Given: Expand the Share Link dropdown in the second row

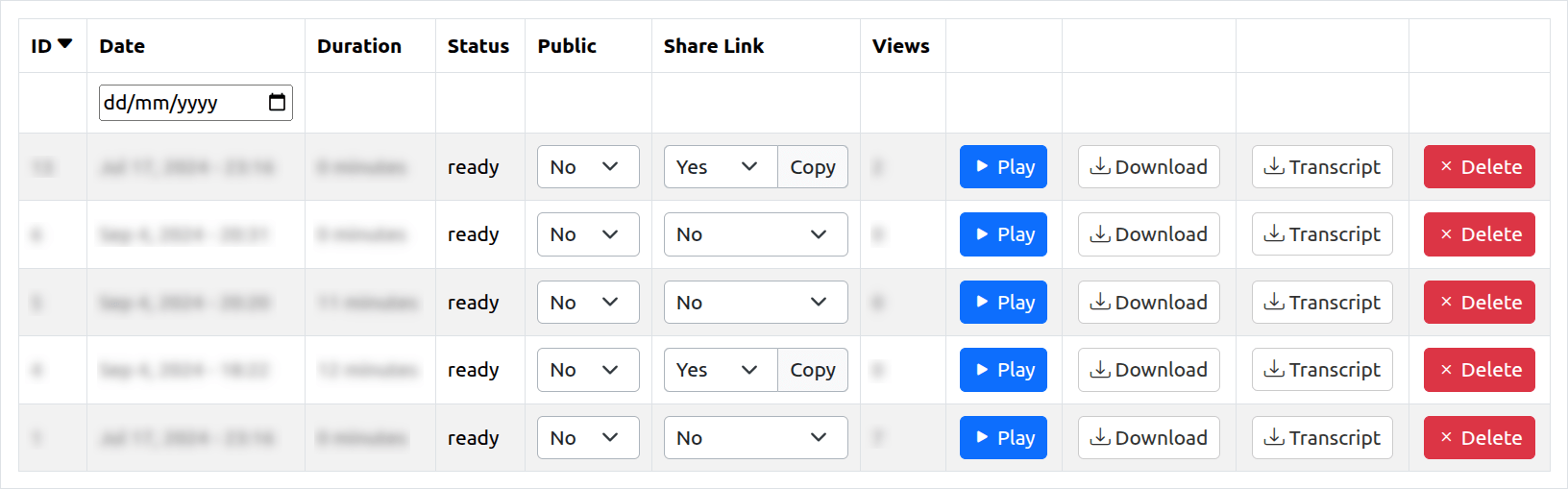Looking at the screenshot, I should coord(756,234).
